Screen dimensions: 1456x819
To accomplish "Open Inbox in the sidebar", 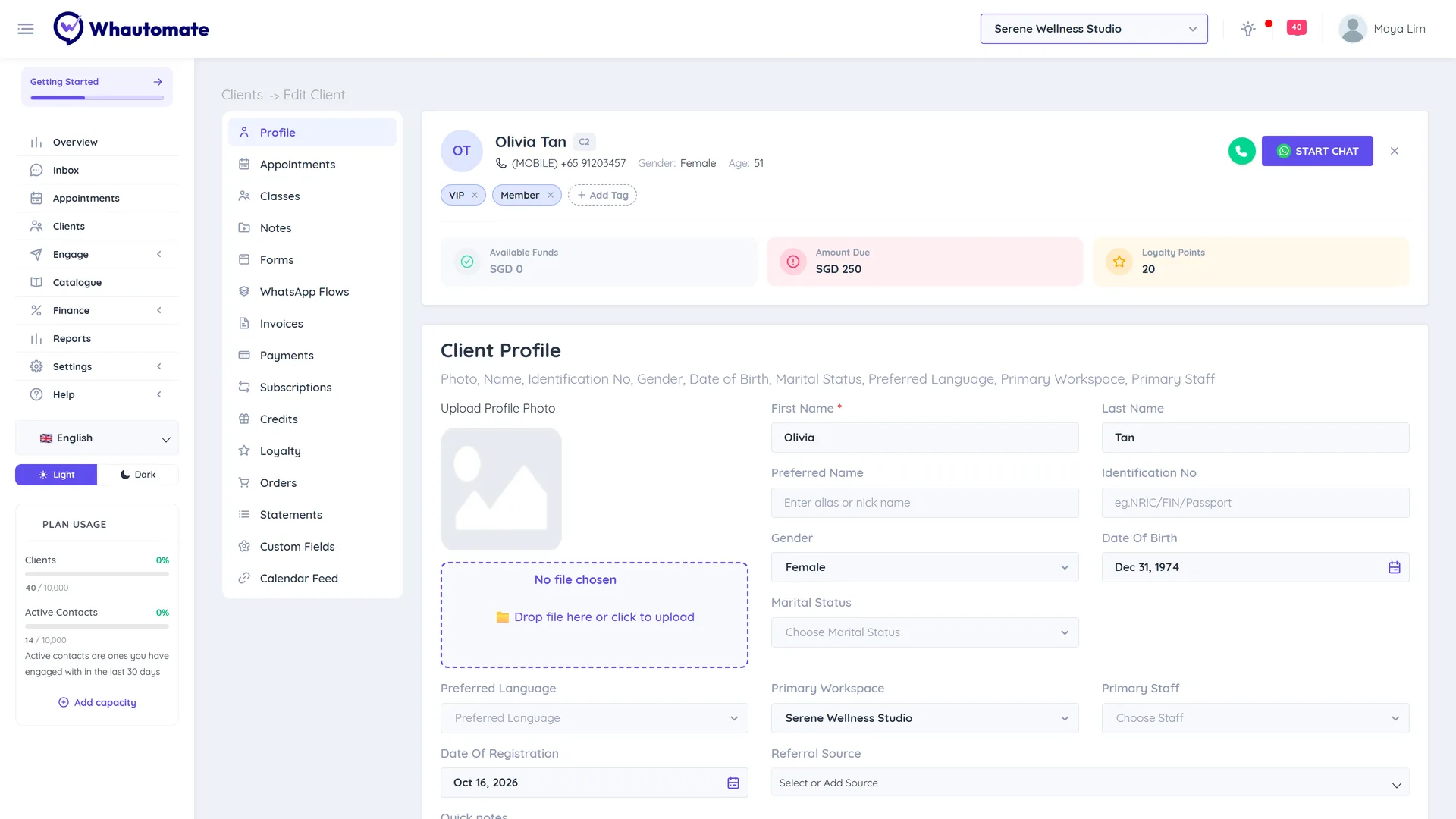I will pyautogui.click(x=97, y=170).
